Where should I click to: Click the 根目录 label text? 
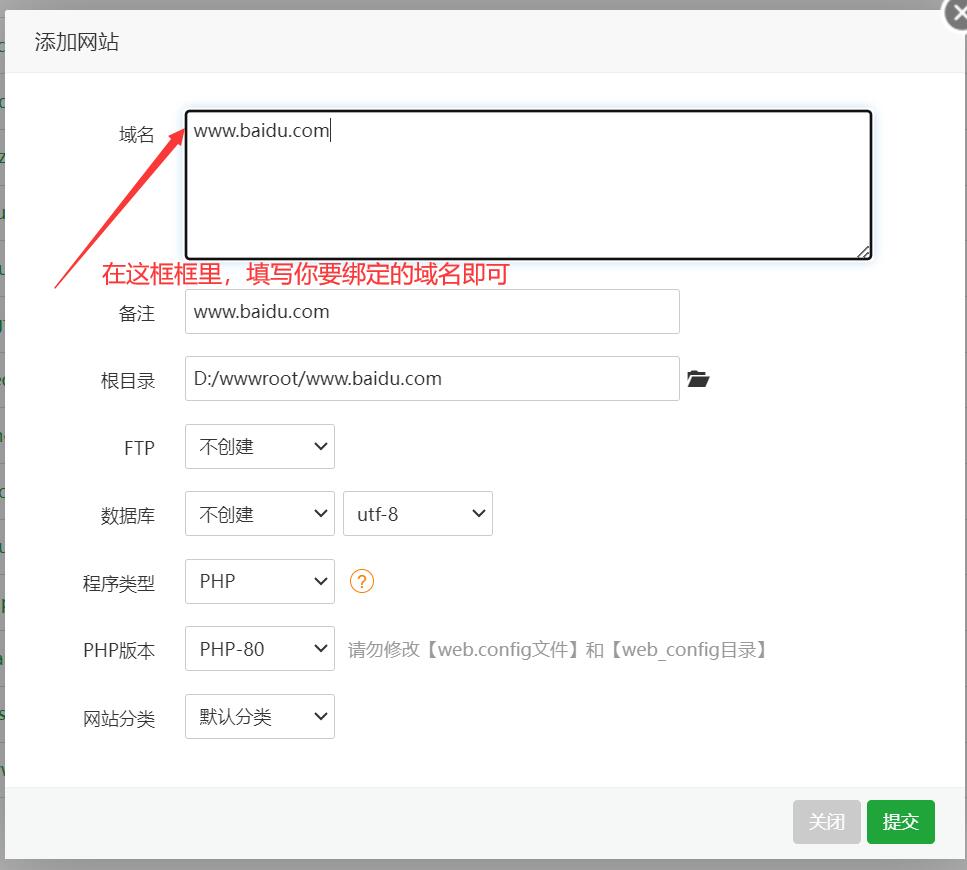128,380
